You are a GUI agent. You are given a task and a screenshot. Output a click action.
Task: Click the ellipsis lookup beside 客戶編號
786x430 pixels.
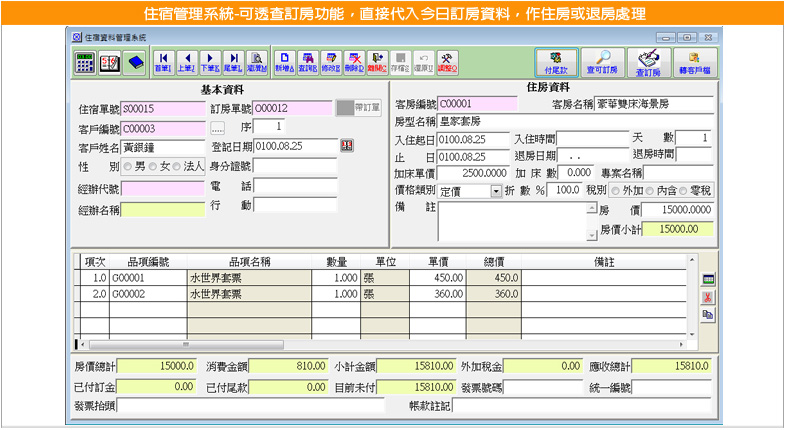click(x=218, y=128)
